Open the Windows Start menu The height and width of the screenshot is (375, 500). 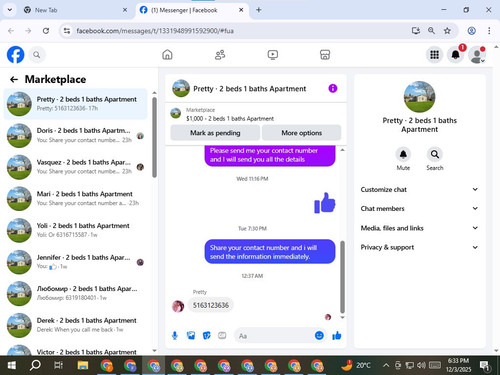(x=12, y=365)
